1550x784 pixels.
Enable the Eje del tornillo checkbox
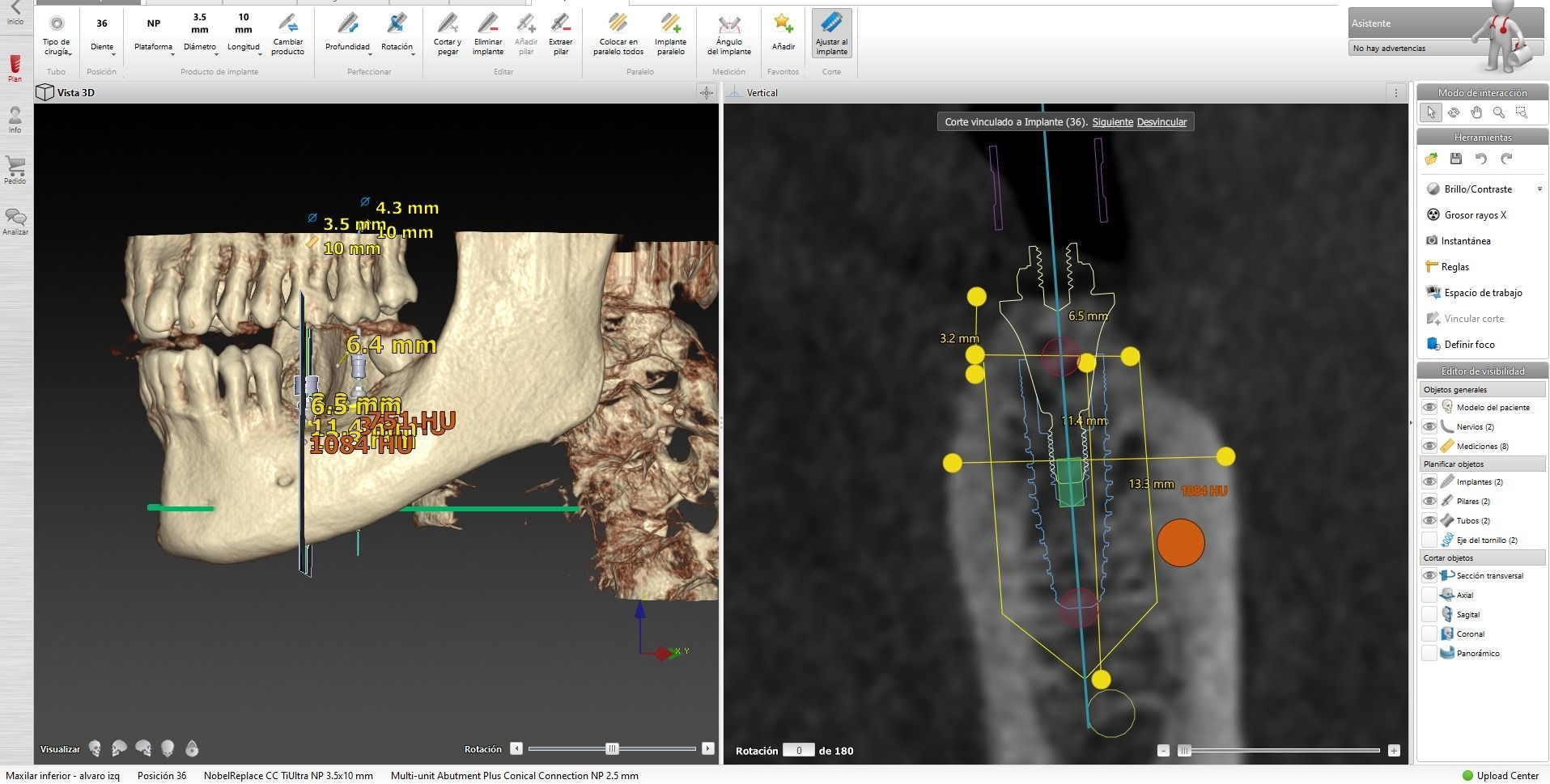pos(1429,540)
